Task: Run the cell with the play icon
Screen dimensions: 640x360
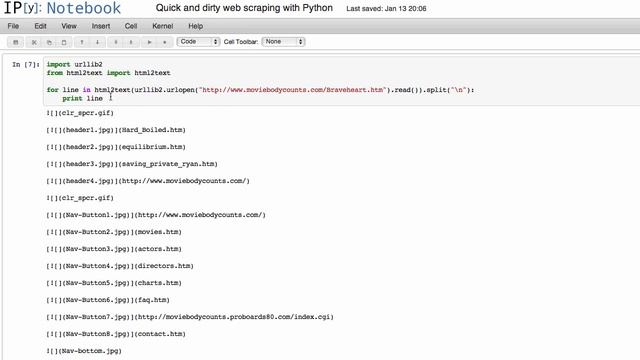Action: coord(149,42)
